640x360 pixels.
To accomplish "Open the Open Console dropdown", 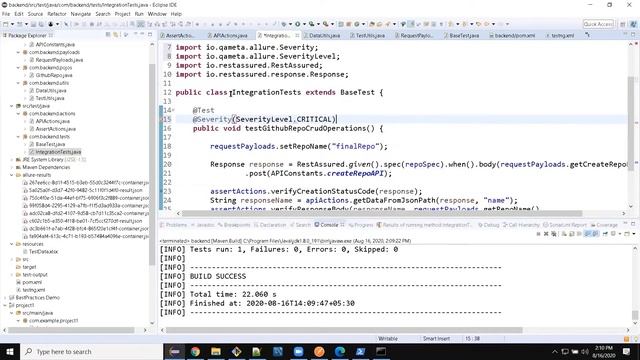I will pyautogui.click(x=633, y=234).
